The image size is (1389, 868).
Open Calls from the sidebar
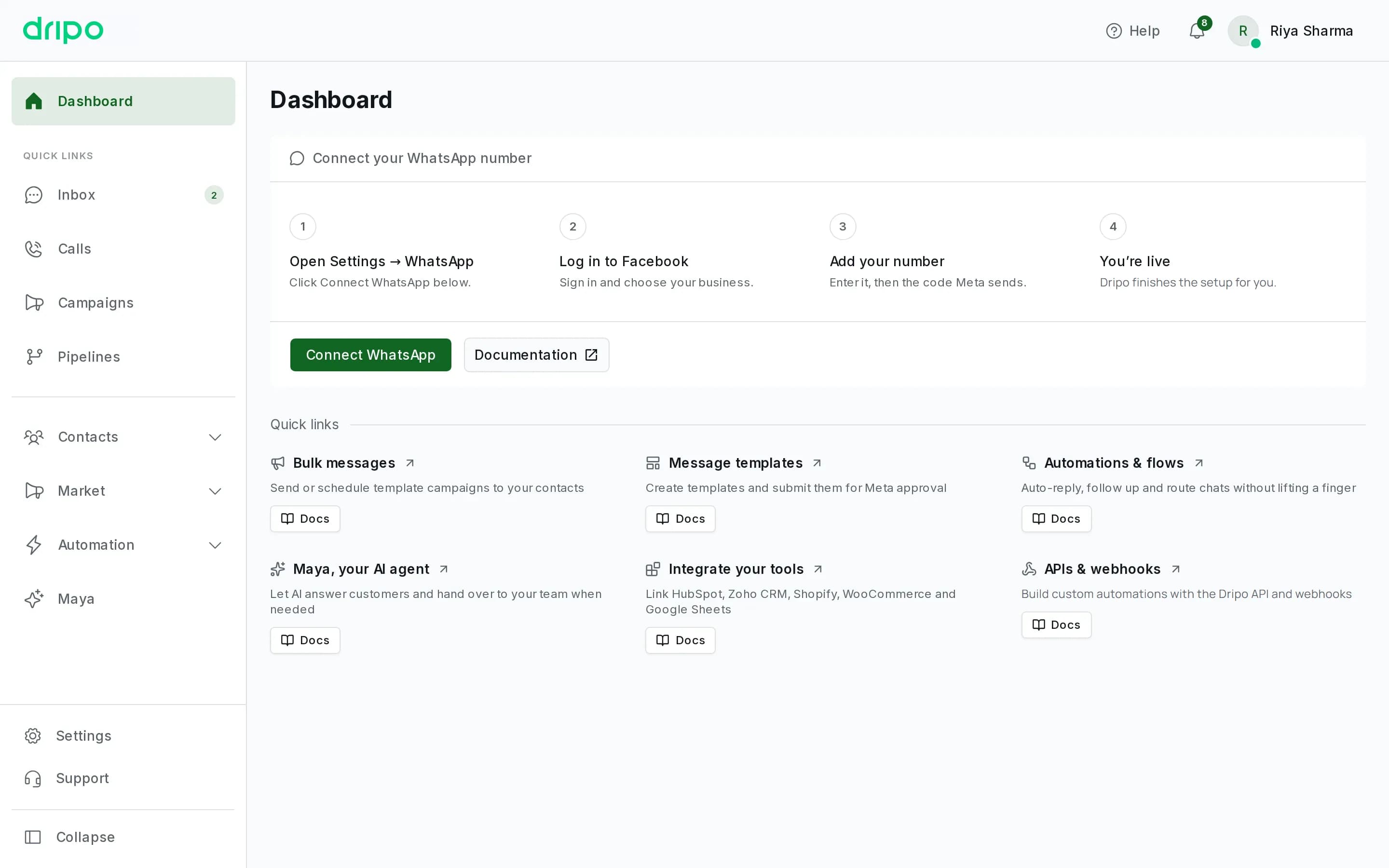[123, 249]
